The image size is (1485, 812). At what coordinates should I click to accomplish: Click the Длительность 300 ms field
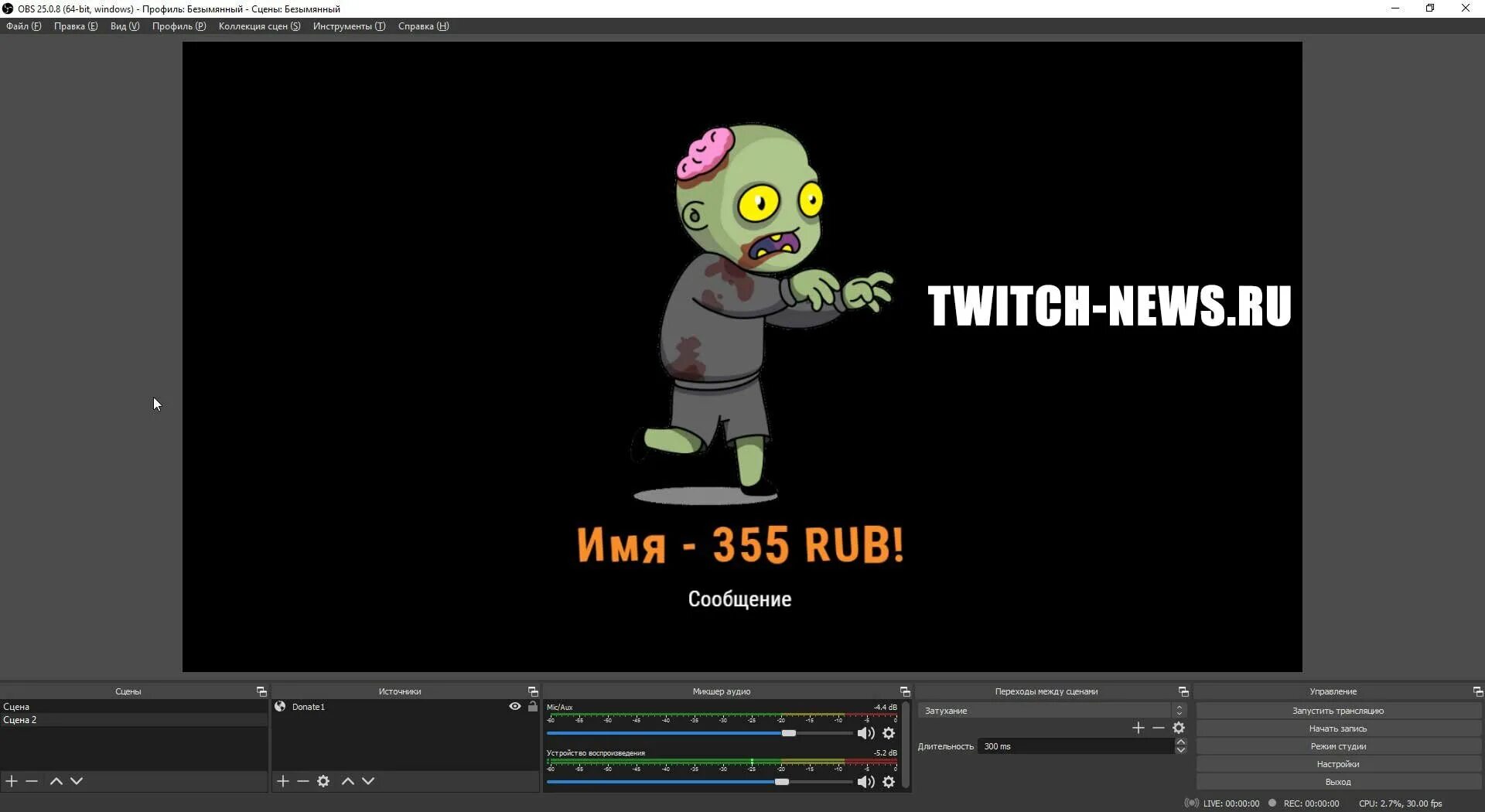pyautogui.click(x=1076, y=746)
